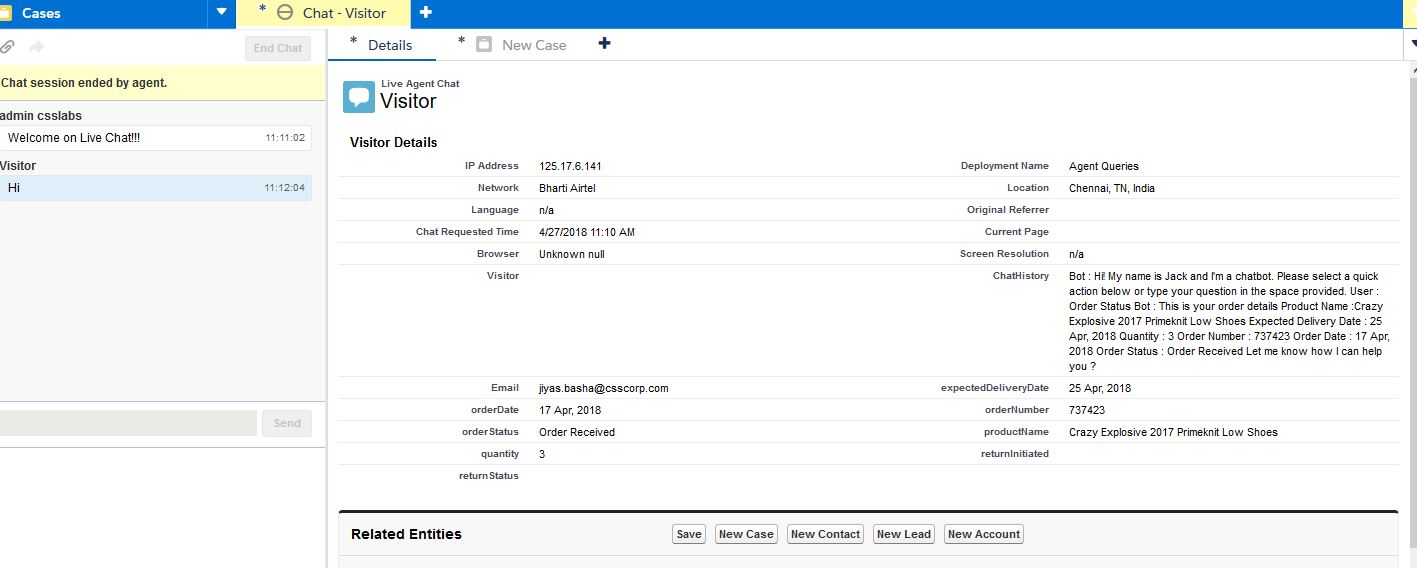Click the New Lead button
This screenshot has height=568, width=1417.
pos(903,534)
